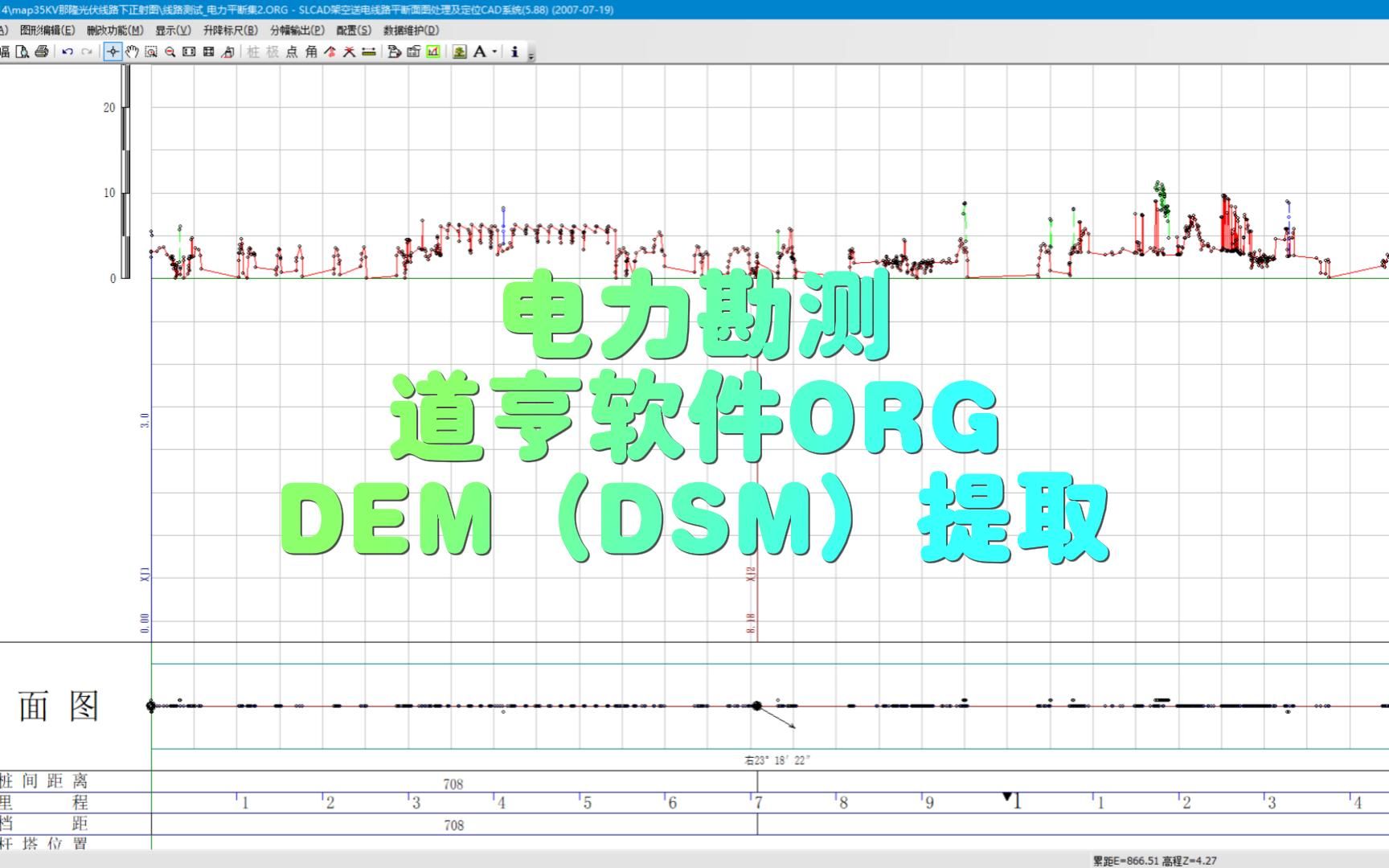Open the 升降标尺(B) menu

pos(231,31)
